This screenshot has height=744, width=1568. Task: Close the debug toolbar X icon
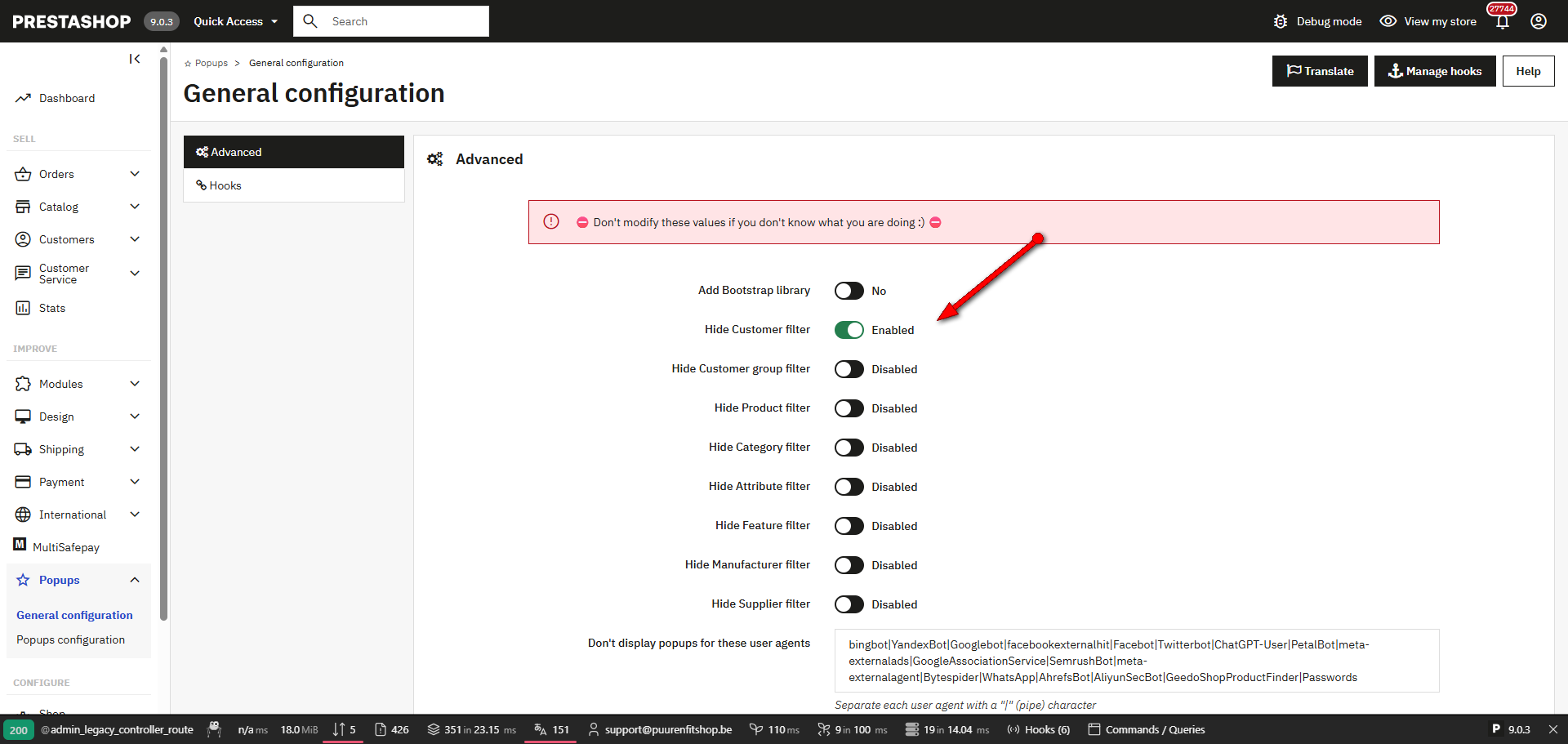(x=1553, y=729)
